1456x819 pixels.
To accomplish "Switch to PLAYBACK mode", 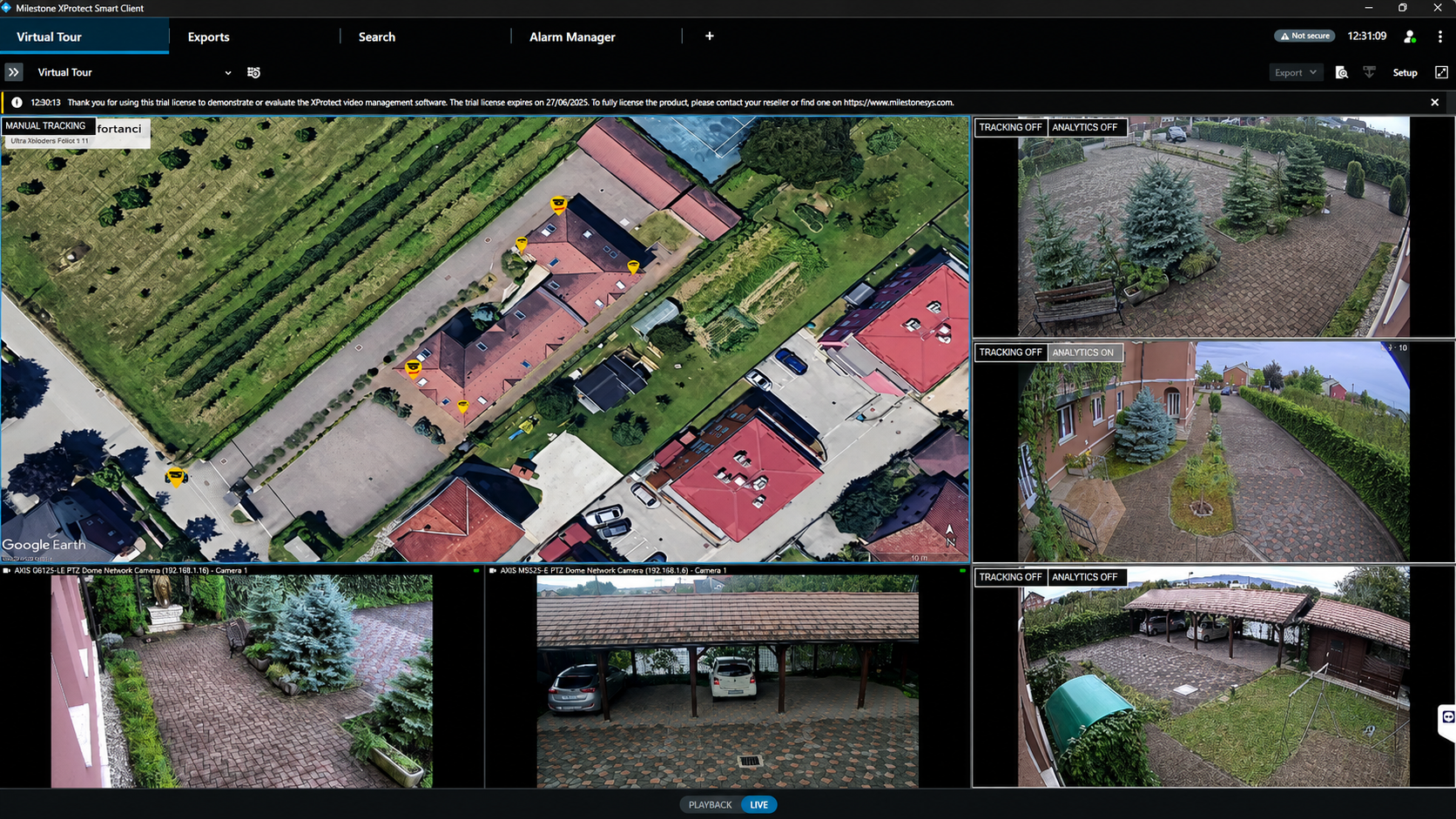I will point(711,805).
